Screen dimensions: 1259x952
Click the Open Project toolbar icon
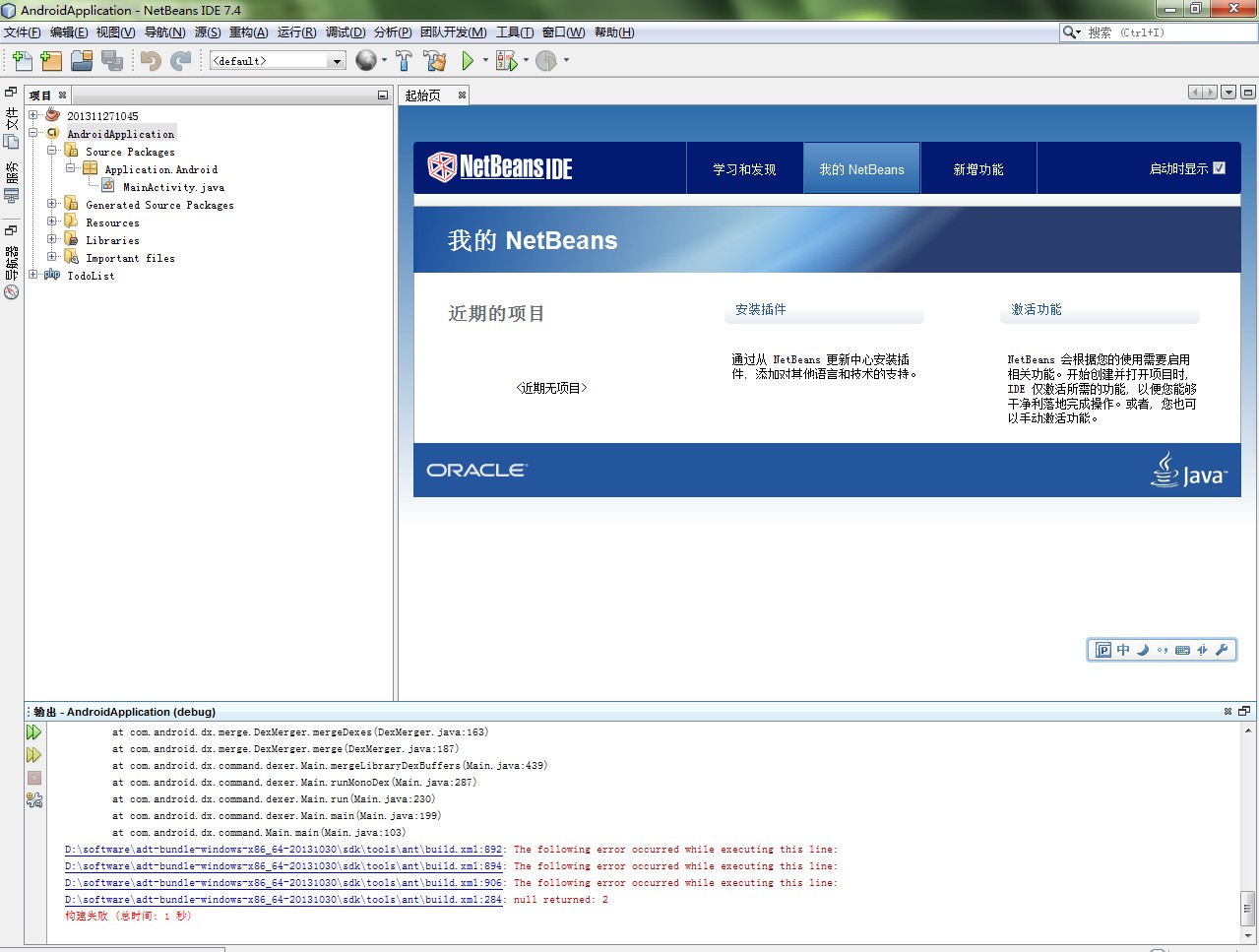point(82,61)
